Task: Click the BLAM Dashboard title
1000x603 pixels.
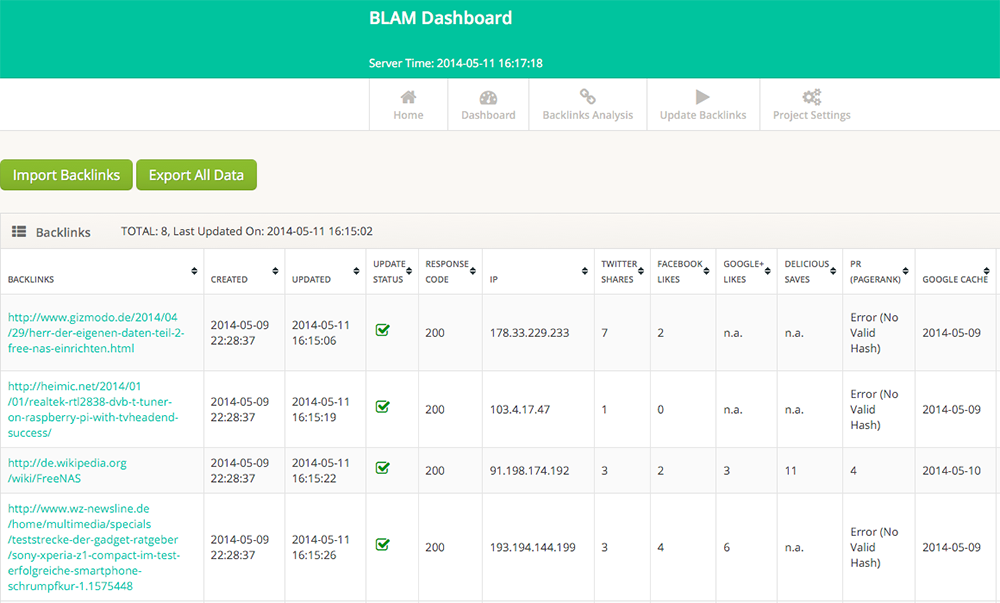Action: coord(440,18)
